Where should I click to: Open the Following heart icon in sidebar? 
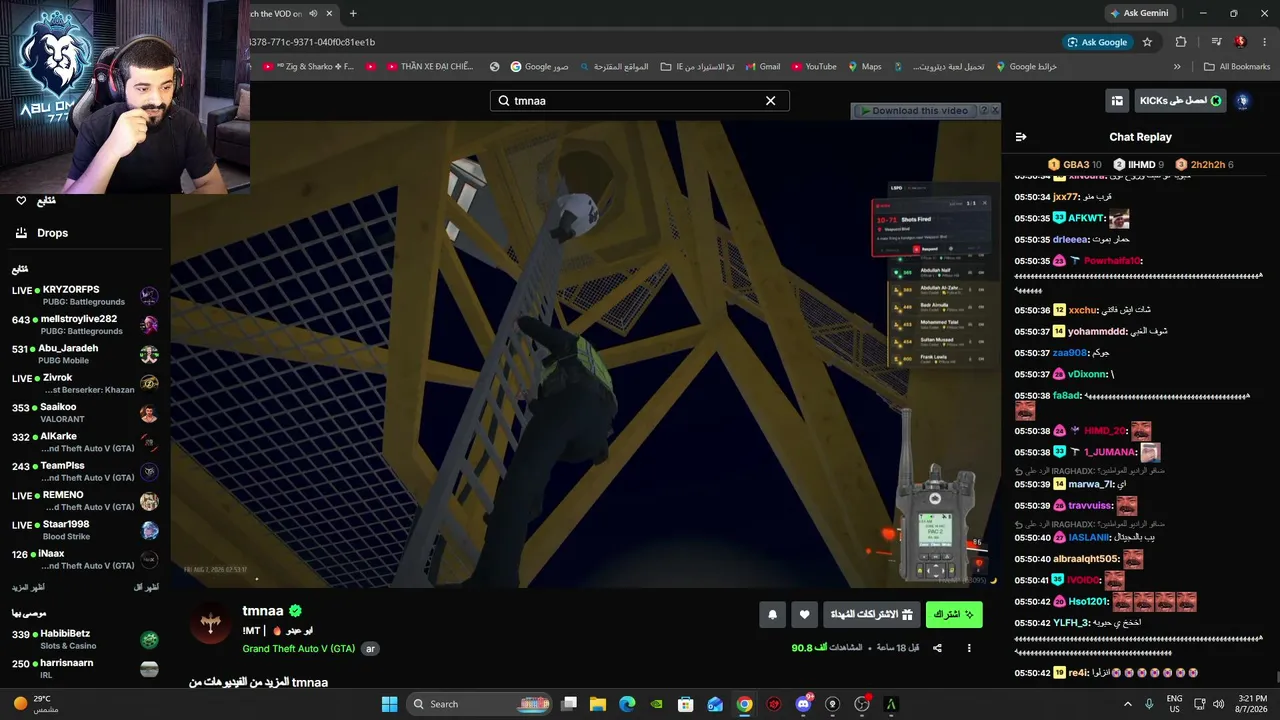point(21,201)
